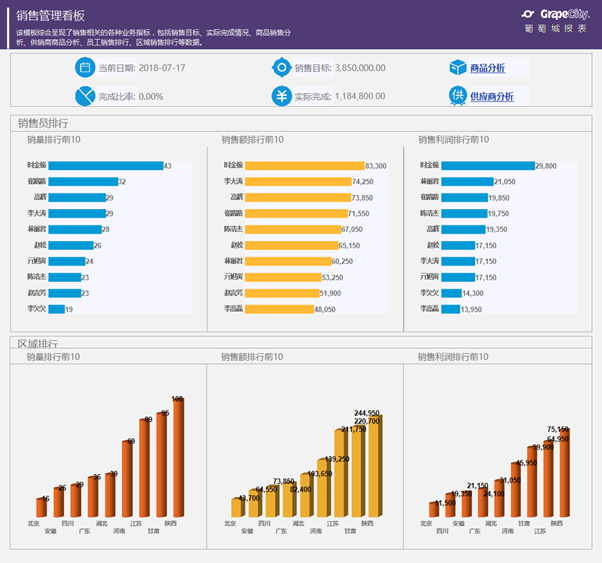Click the blue box icon for 商品分析

coord(458,68)
